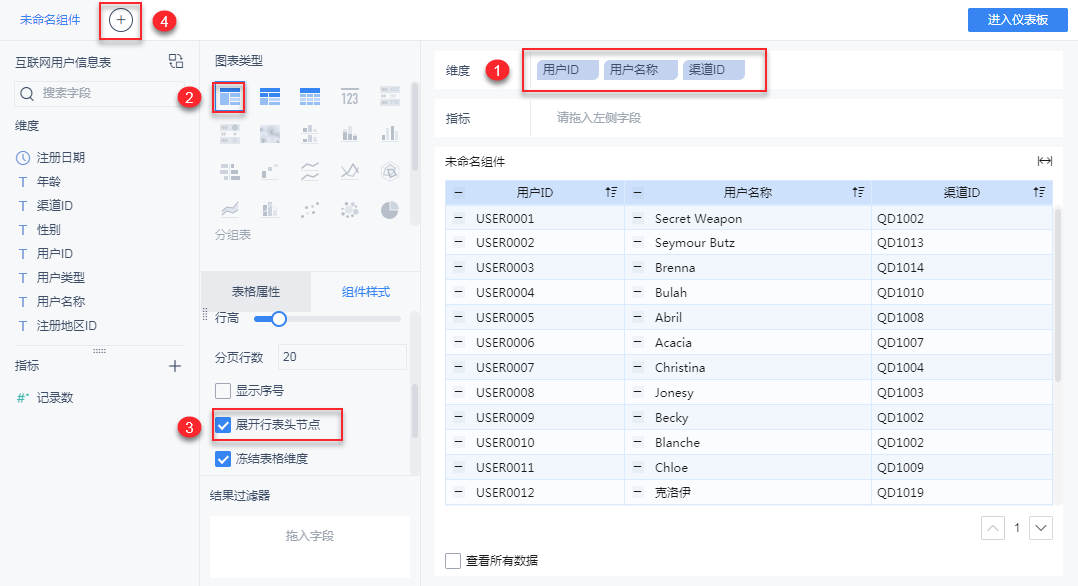Click the QD1013 cell
This screenshot has width=1078, height=586.
[961, 243]
